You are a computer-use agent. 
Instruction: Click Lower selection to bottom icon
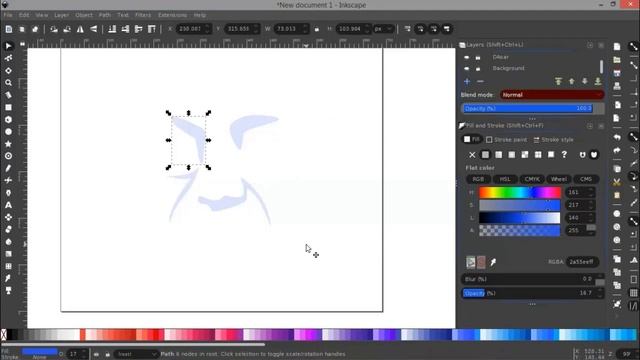(x=112, y=29)
